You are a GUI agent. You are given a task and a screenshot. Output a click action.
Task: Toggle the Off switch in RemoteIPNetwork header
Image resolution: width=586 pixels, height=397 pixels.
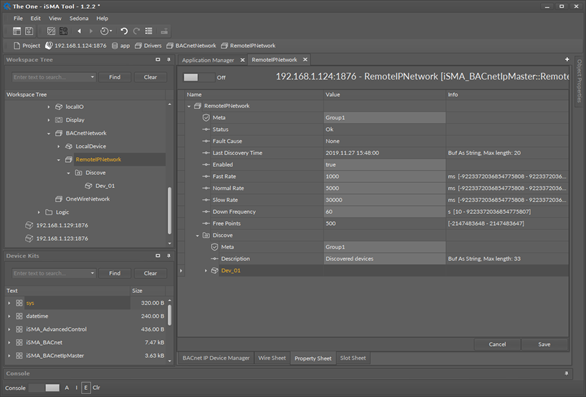pyautogui.click(x=198, y=77)
